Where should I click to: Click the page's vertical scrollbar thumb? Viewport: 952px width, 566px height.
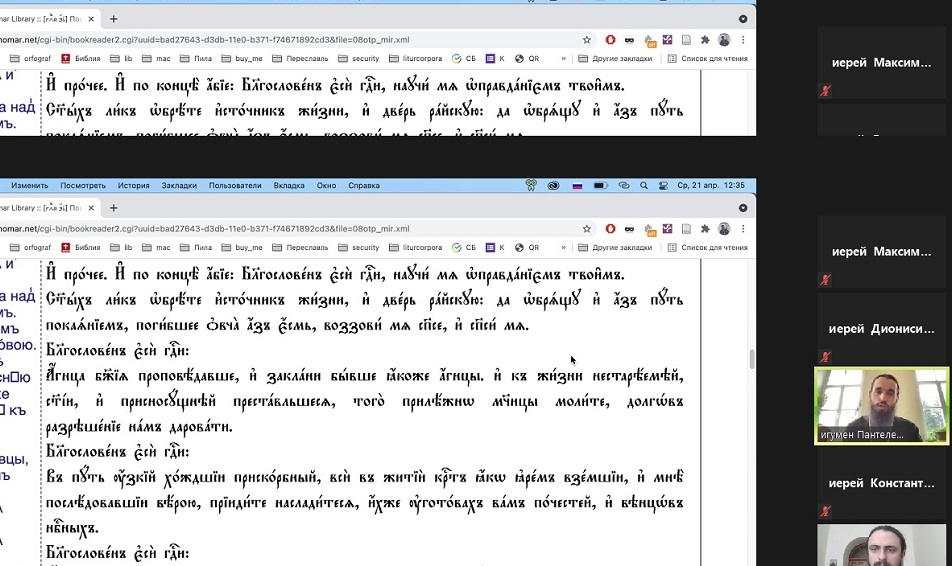[x=751, y=359]
